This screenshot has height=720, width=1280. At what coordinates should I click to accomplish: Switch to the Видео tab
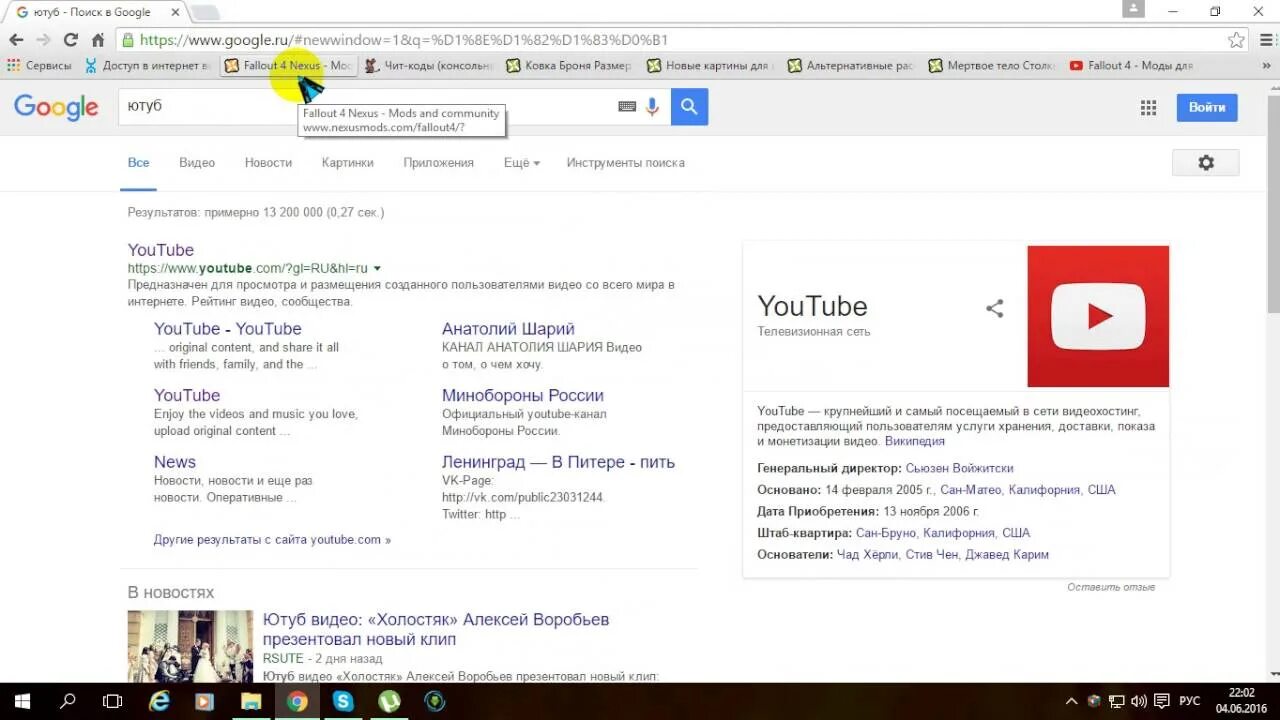[x=197, y=163]
